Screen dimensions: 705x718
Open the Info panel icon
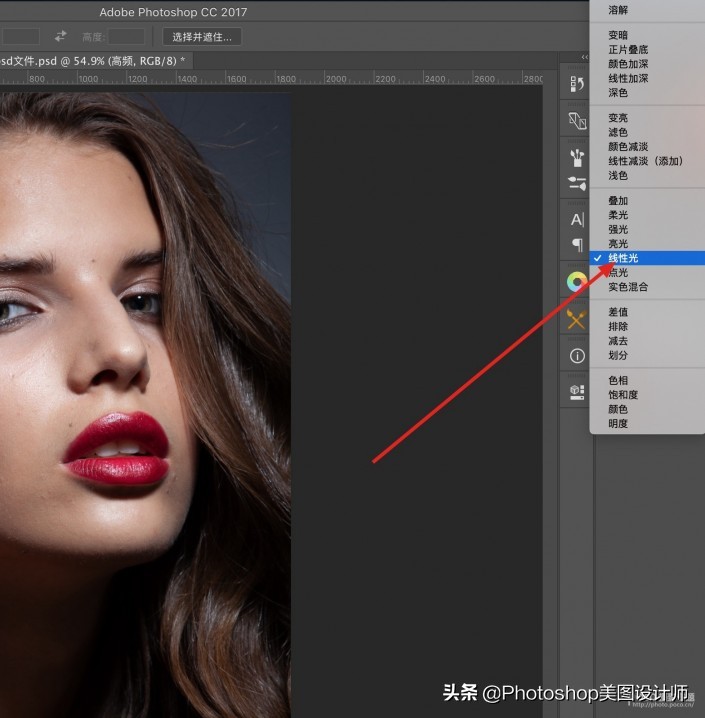pyautogui.click(x=577, y=356)
